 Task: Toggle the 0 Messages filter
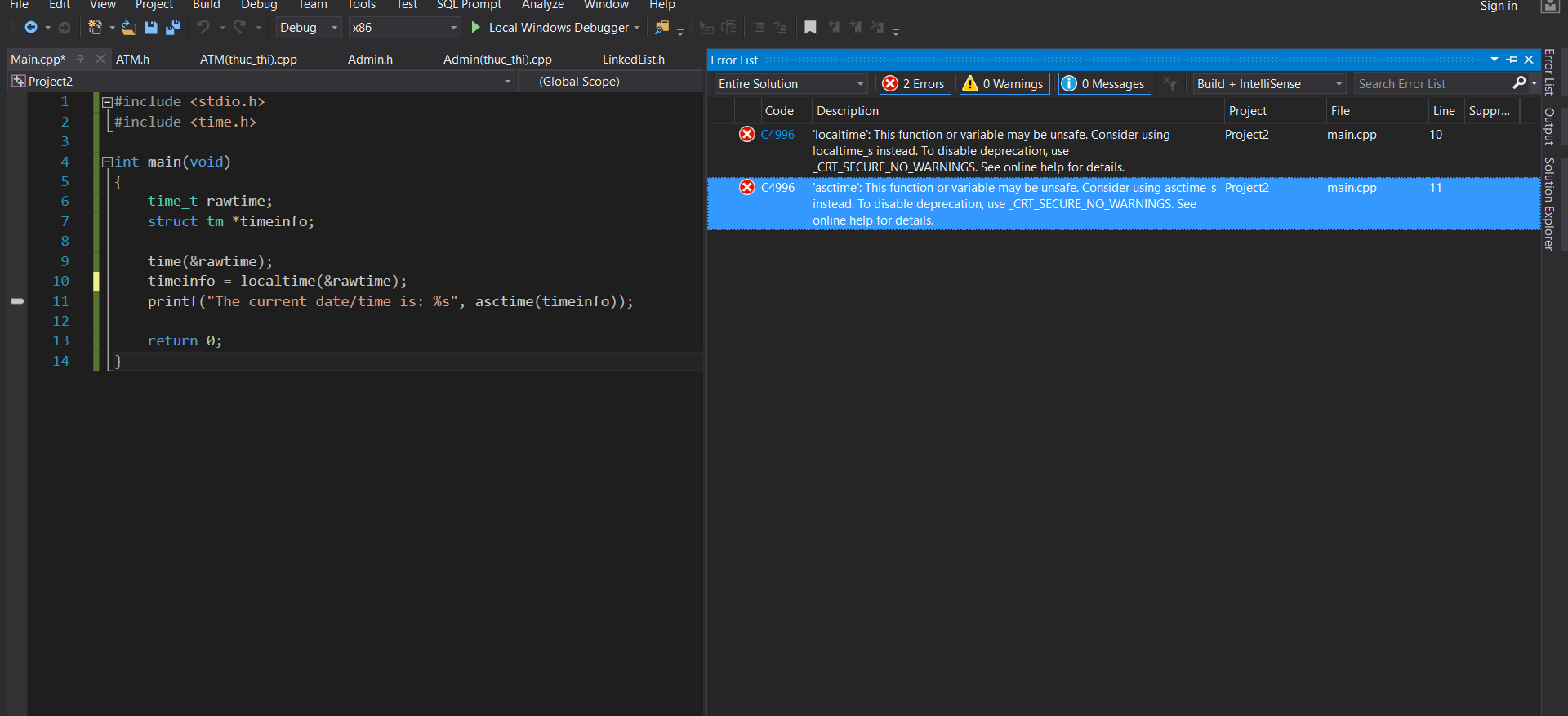[x=1104, y=84]
